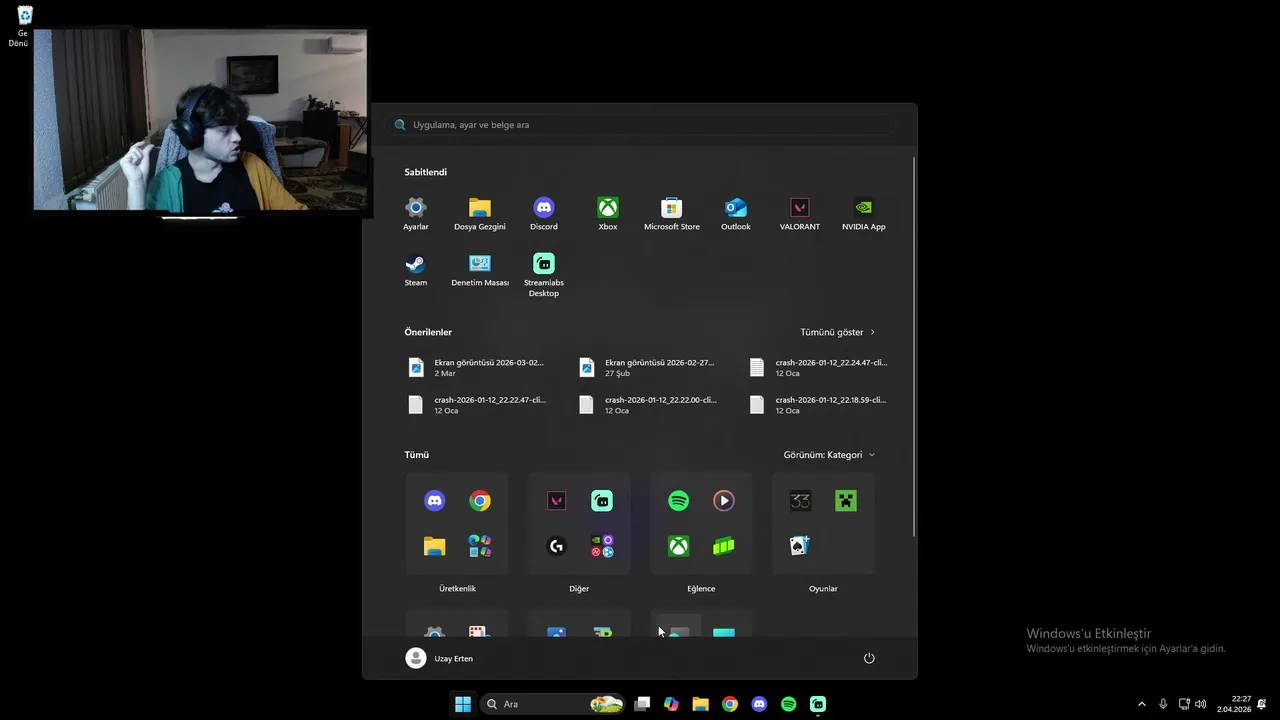
Task: Open the Eğlence category label
Action: click(701, 589)
